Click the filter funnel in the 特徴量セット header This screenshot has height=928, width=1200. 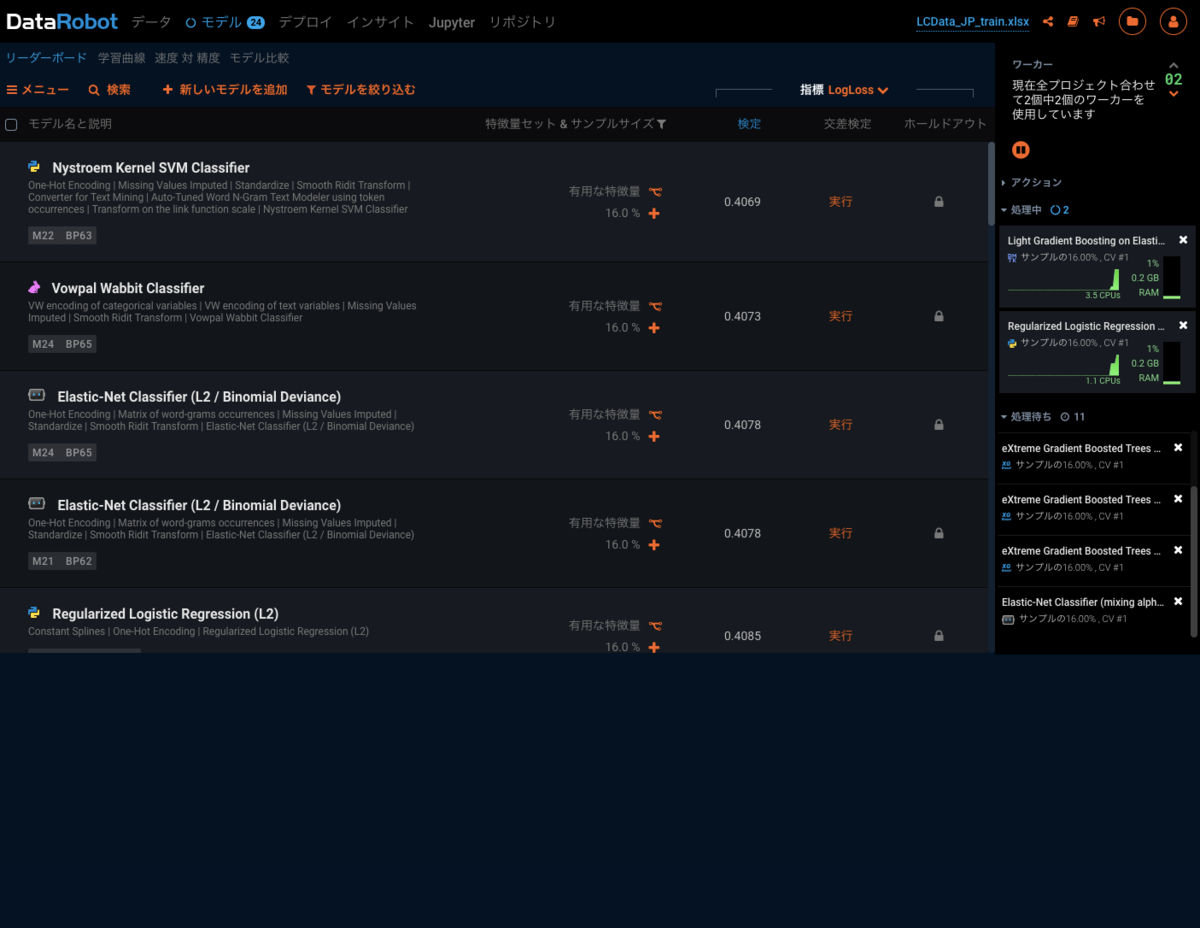coord(661,124)
